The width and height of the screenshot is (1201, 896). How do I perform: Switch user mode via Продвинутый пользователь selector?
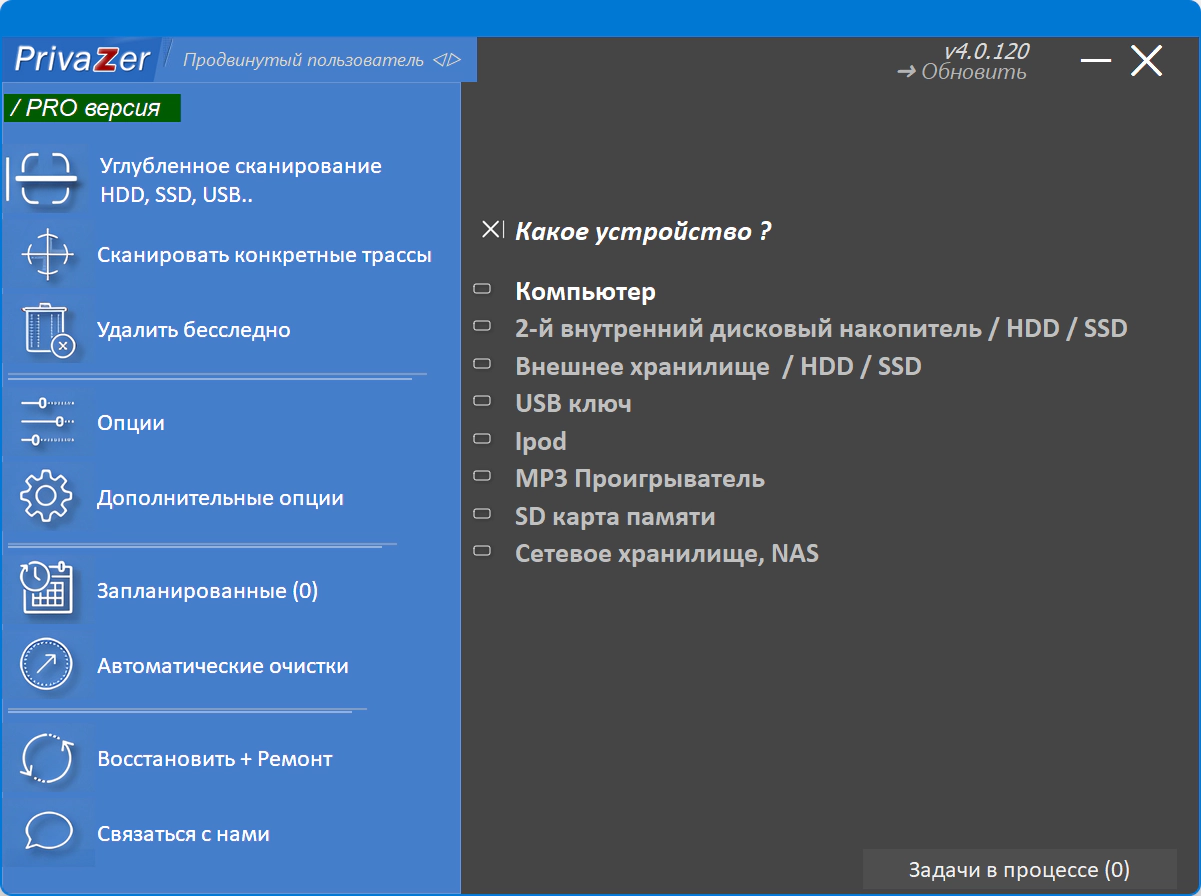click(x=321, y=60)
